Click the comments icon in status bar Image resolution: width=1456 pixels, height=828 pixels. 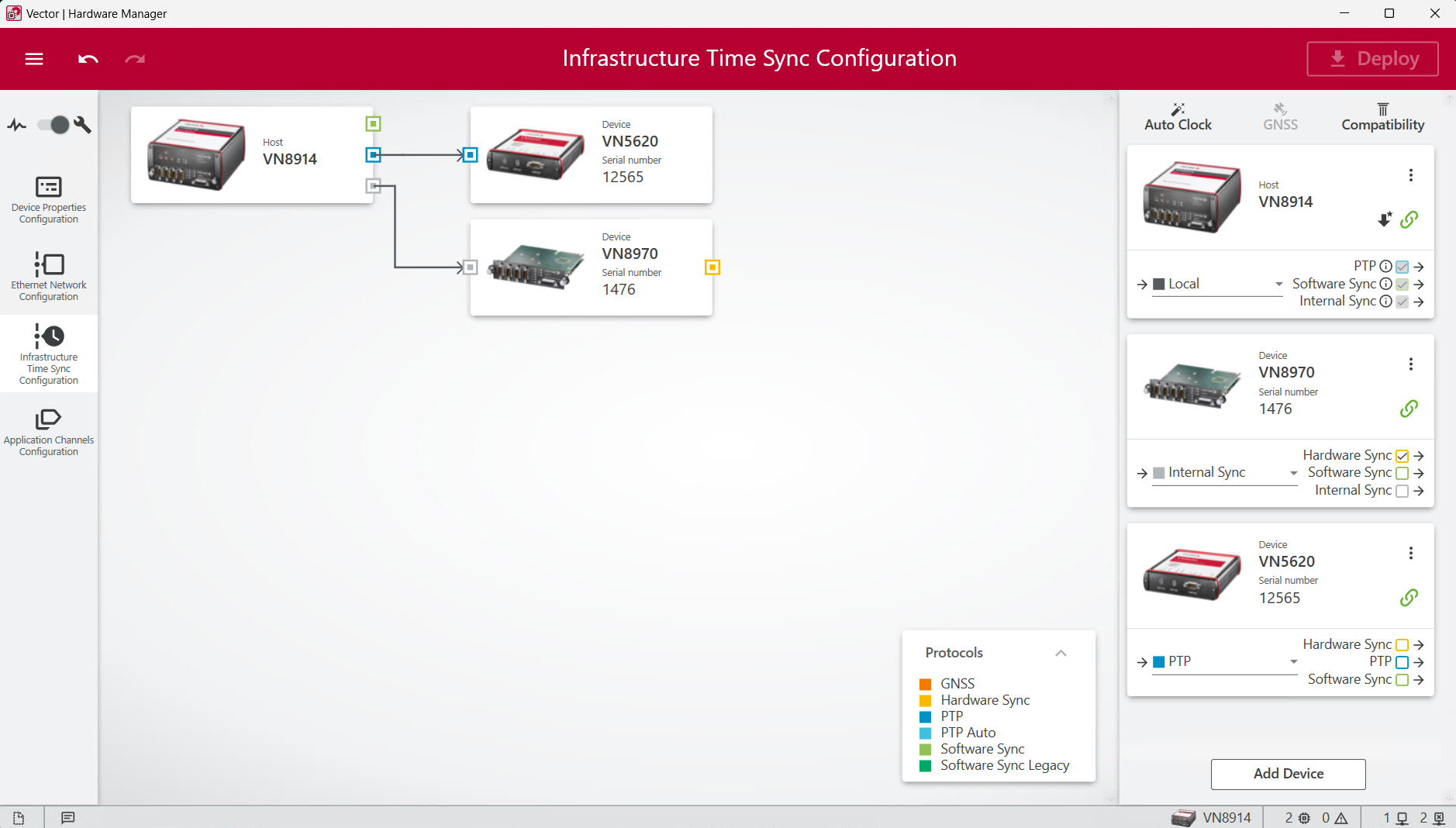pos(68,818)
